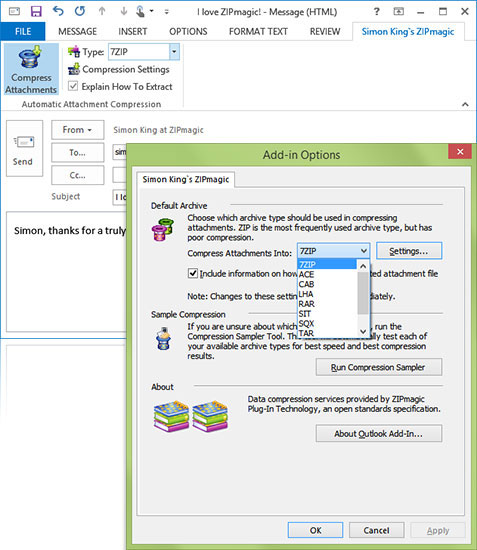Click the envelope icon on Send button
Image resolution: width=477 pixels, height=550 pixels.
tap(23, 142)
